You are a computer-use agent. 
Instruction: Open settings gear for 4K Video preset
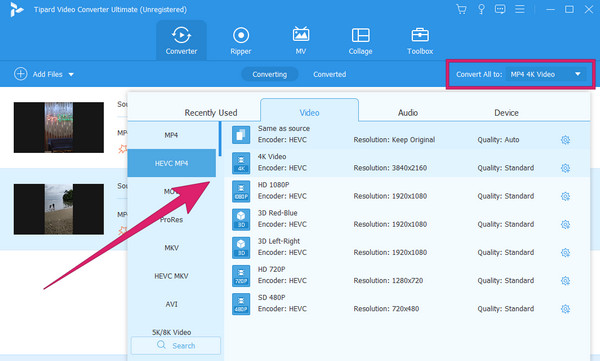pos(565,168)
